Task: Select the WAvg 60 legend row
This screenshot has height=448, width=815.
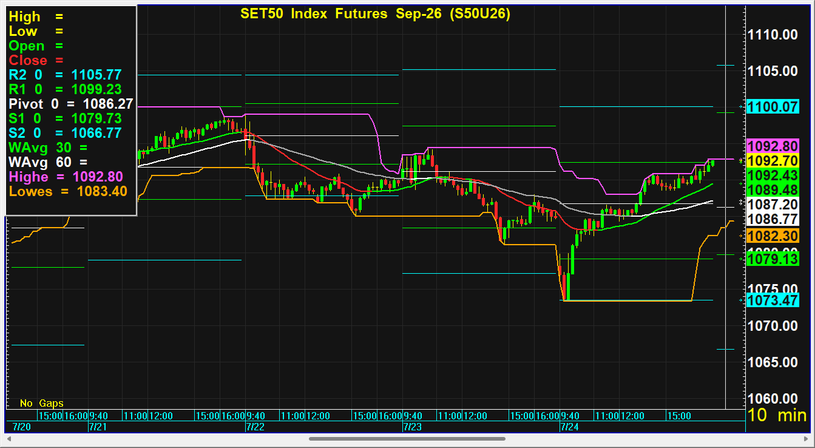Action: (48, 162)
